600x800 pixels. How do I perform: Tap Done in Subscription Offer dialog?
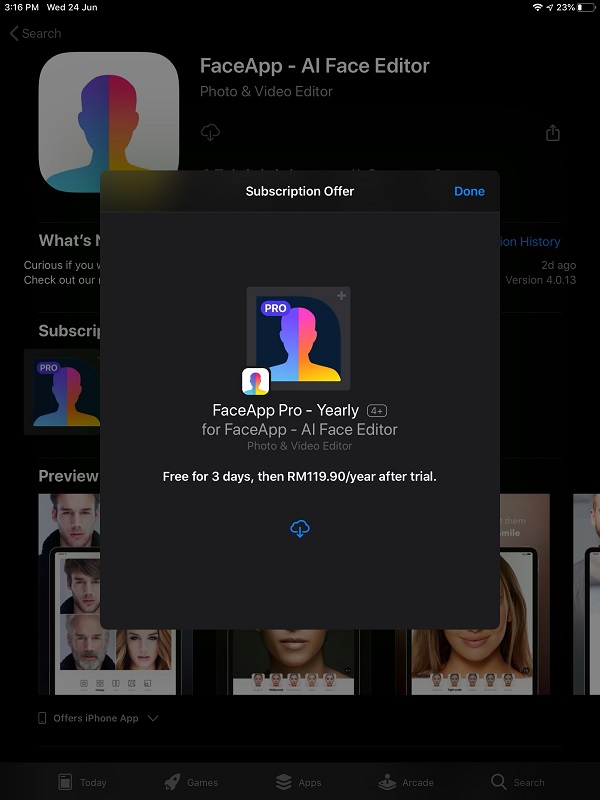point(469,191)
